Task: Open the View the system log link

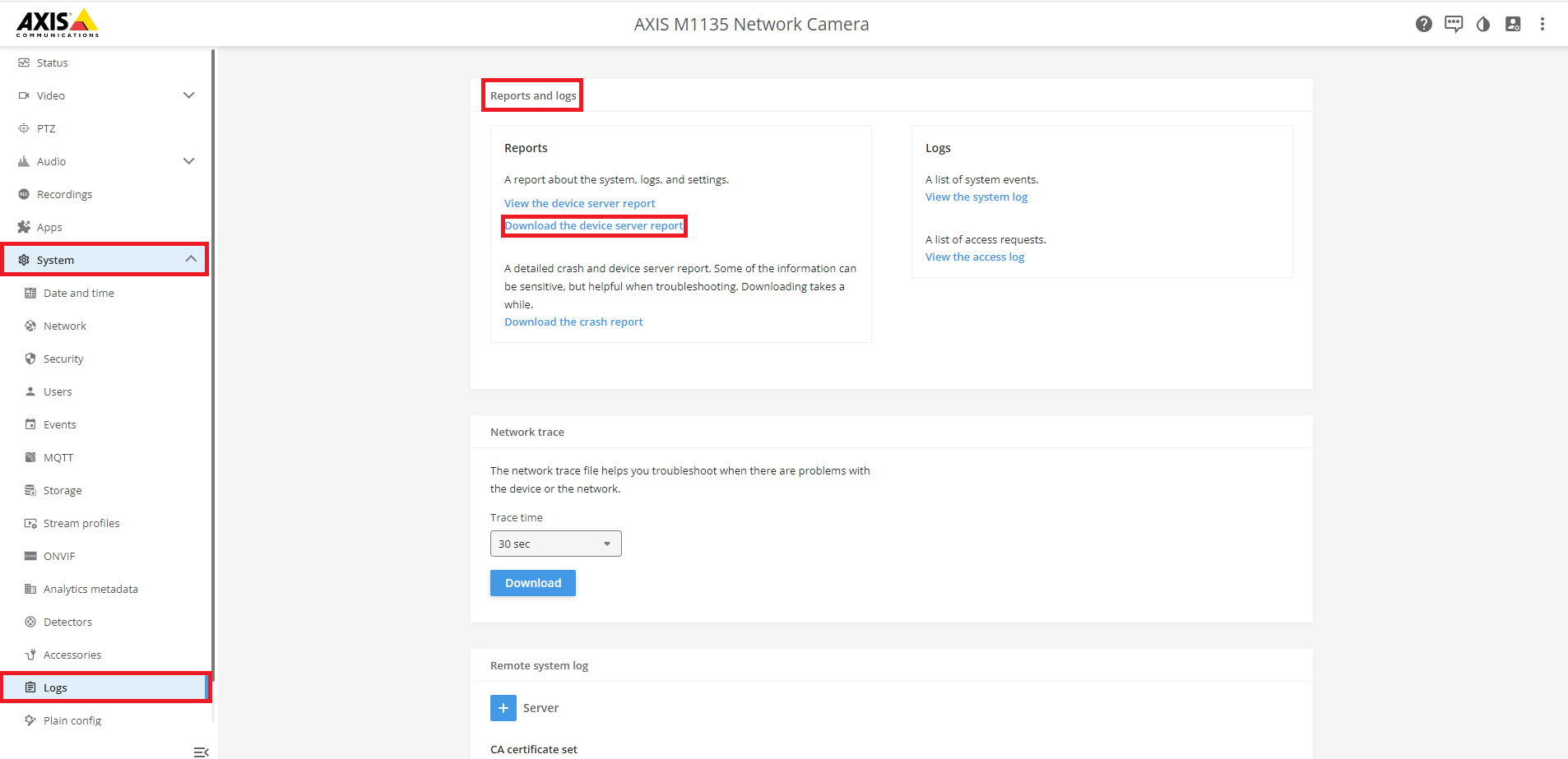Action: point(977,197)
